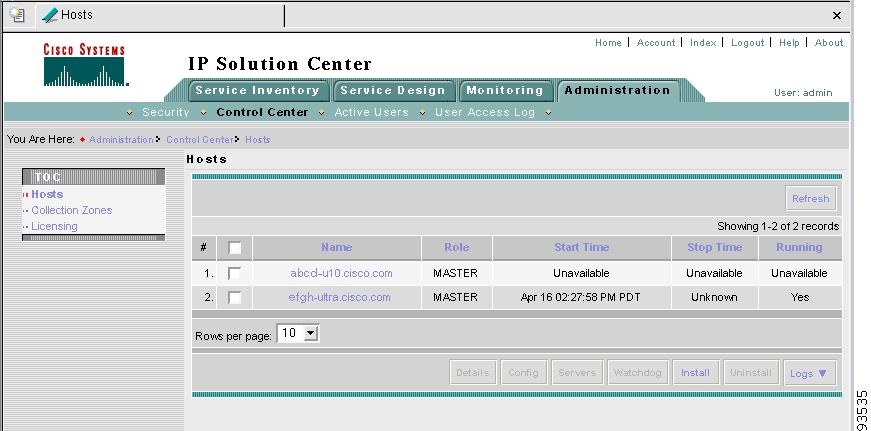Viewport: 871px width, 431px height.
Task: Click Hosts in the breadcrumb
Action: 257,140
